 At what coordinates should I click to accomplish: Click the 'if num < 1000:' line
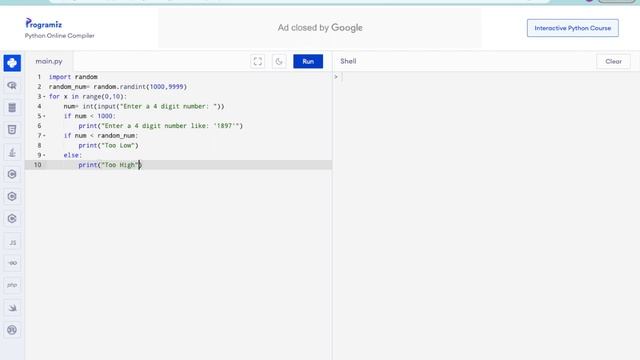[x=89, y=116]
